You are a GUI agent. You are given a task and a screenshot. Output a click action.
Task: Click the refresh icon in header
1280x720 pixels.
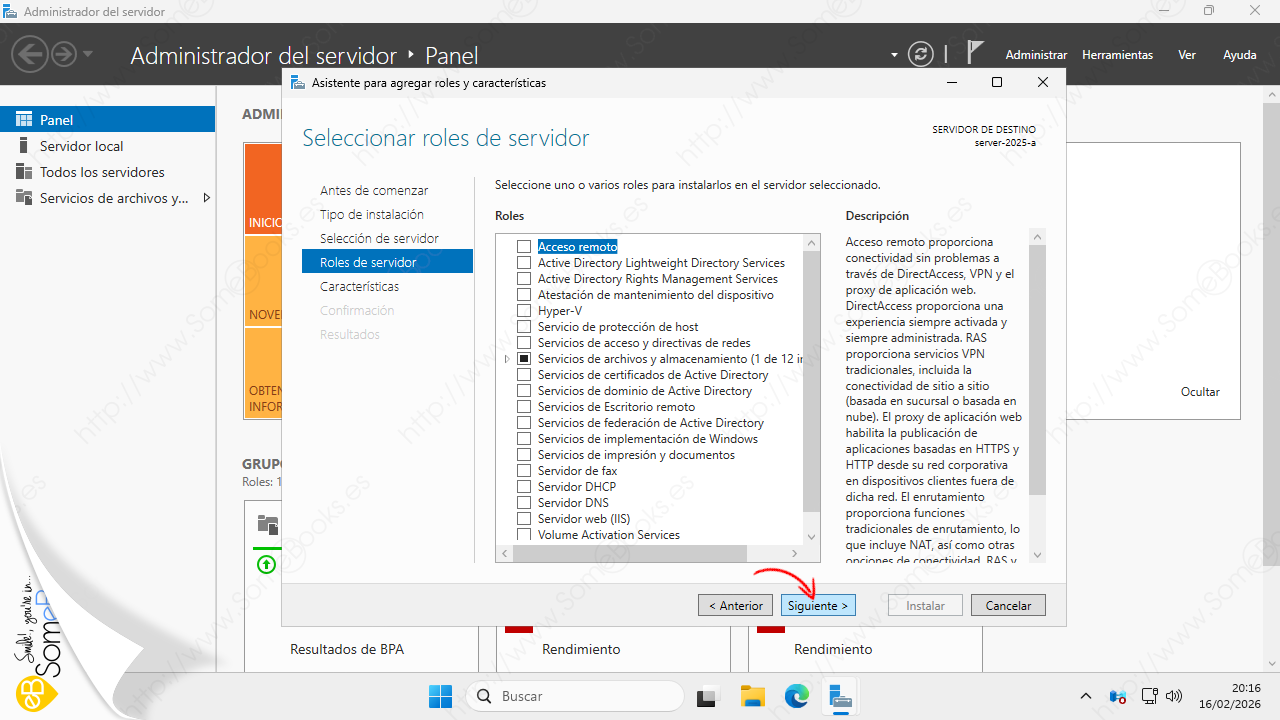pyautogui.click(x=920, y=55)
